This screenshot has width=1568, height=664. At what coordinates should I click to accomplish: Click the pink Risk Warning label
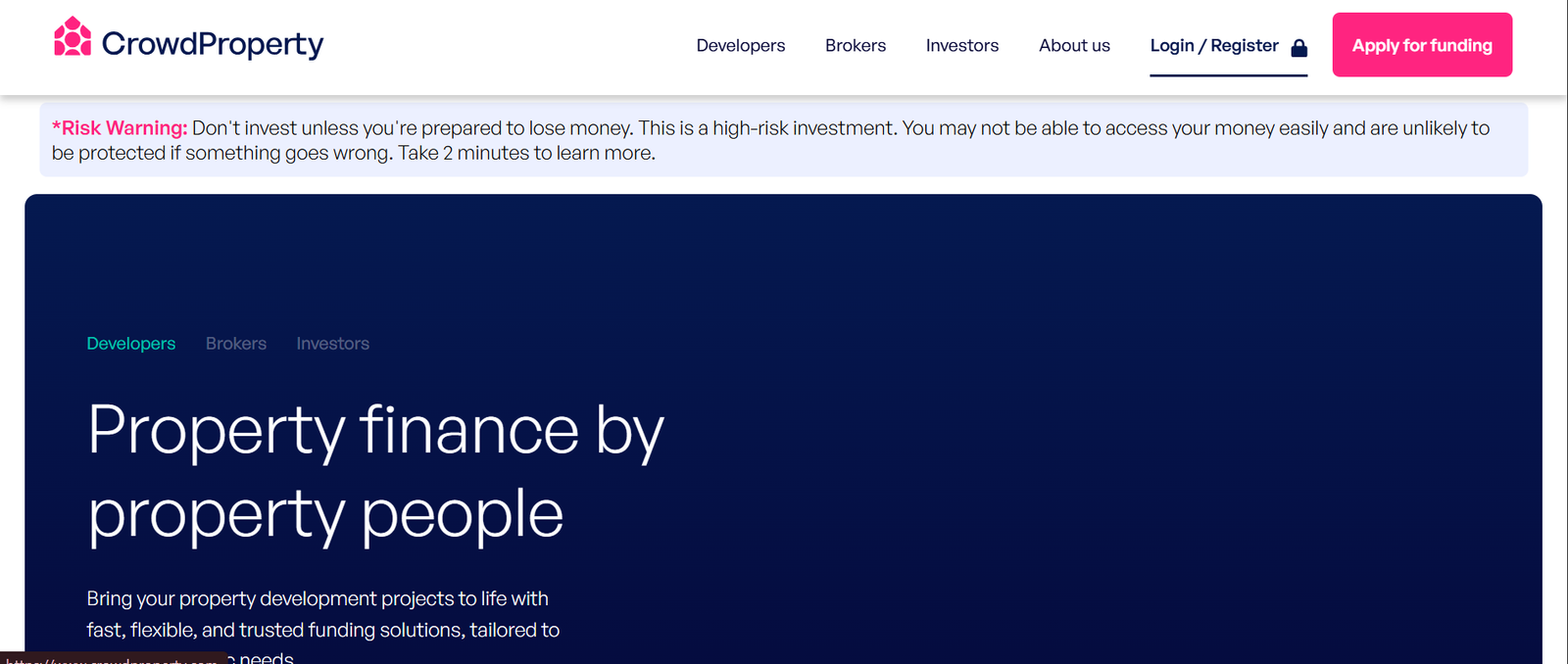pyautogui.click(x=120, y=128)
